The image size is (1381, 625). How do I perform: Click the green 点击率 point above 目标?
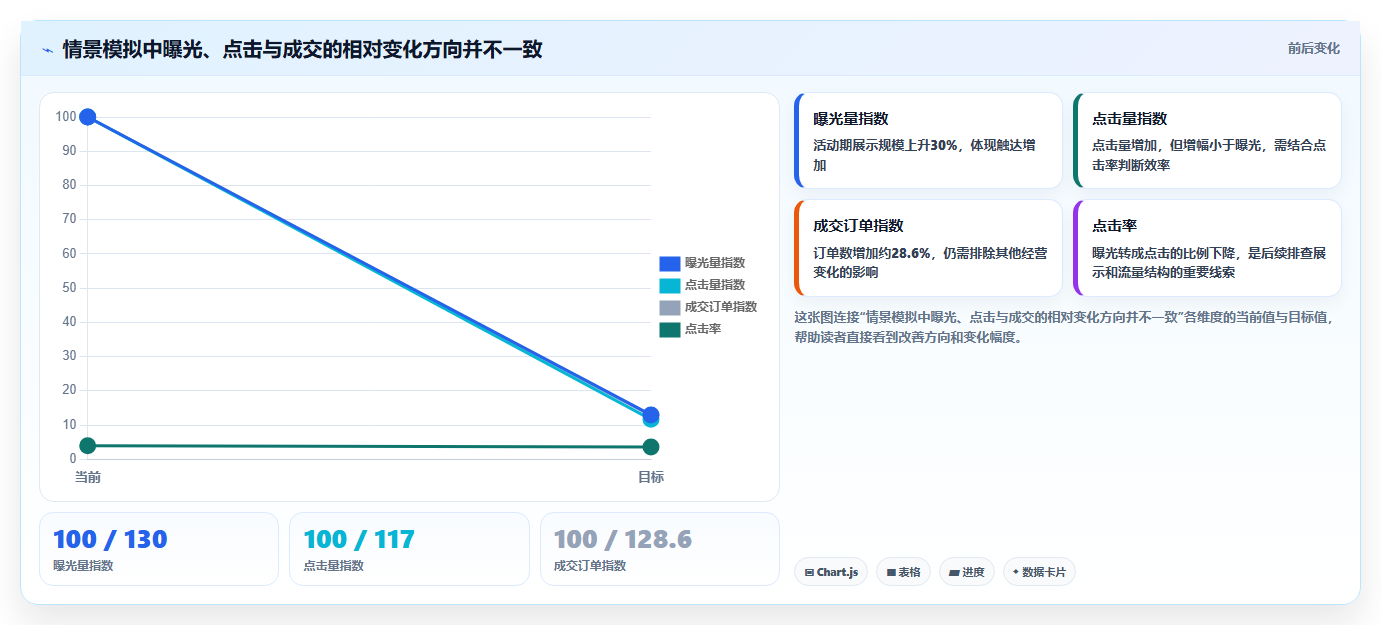coord(651,447)
